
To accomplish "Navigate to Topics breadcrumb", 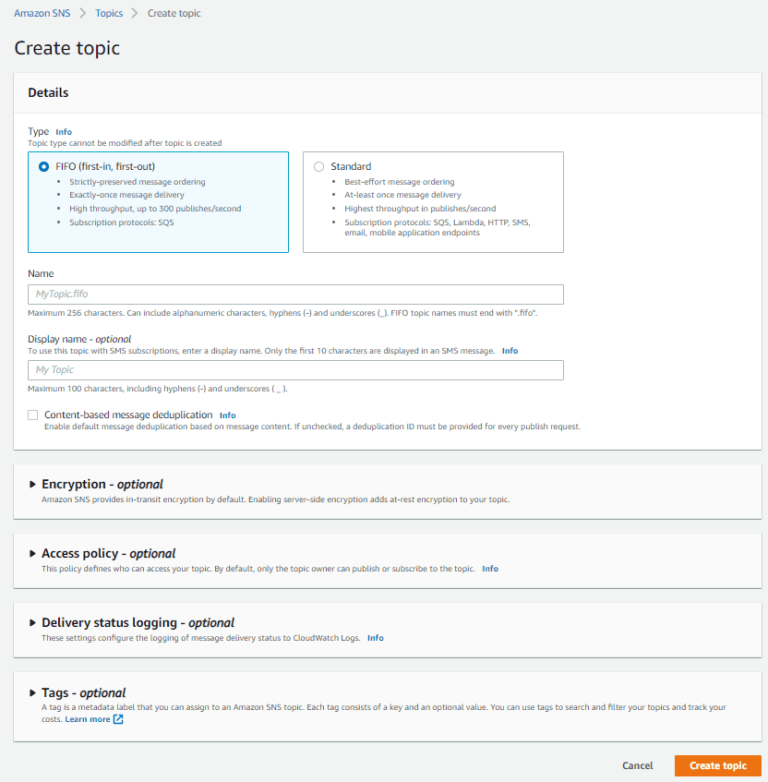I will [x=109, y=13].
